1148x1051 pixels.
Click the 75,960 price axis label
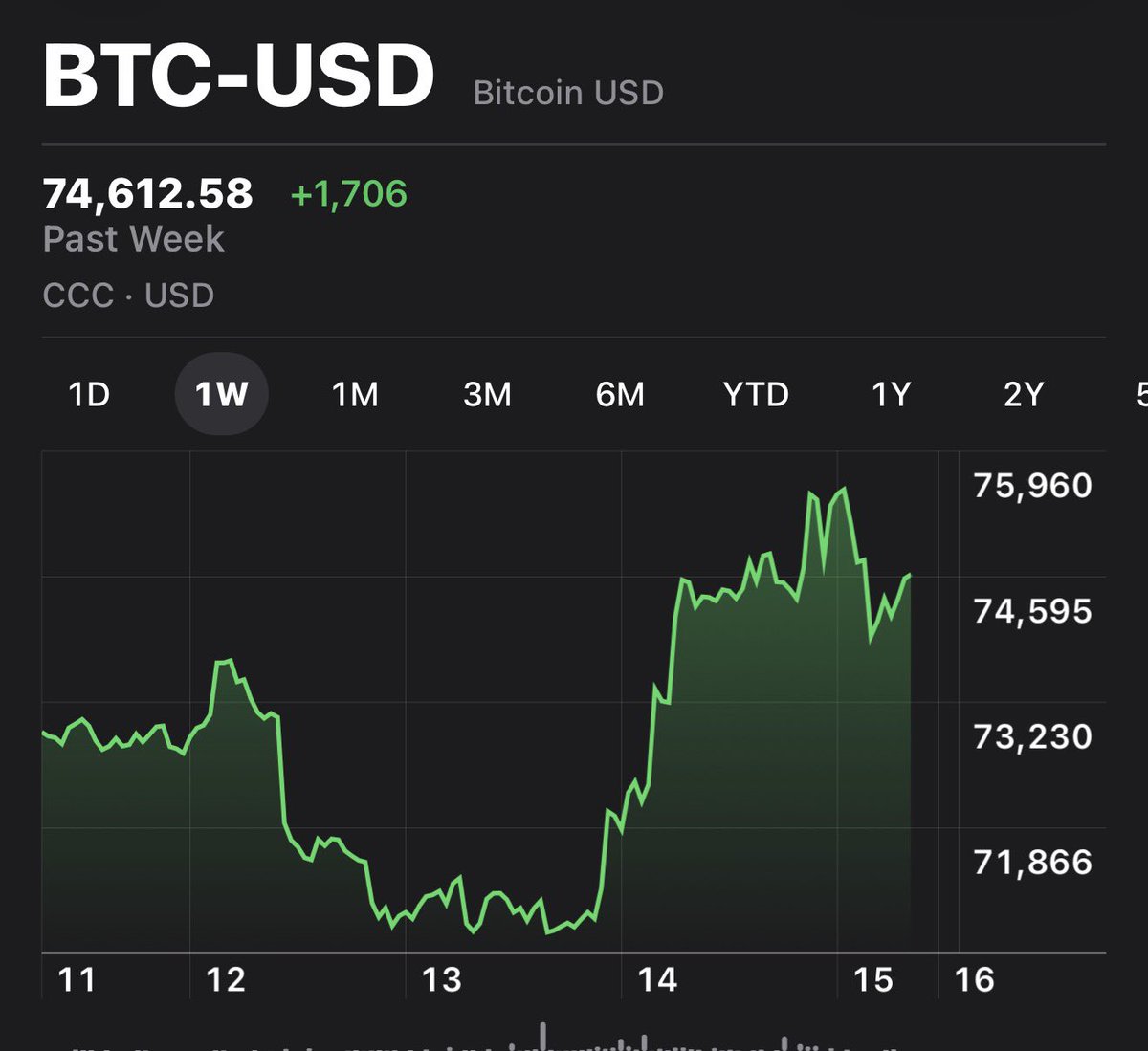pos(1032,486)
